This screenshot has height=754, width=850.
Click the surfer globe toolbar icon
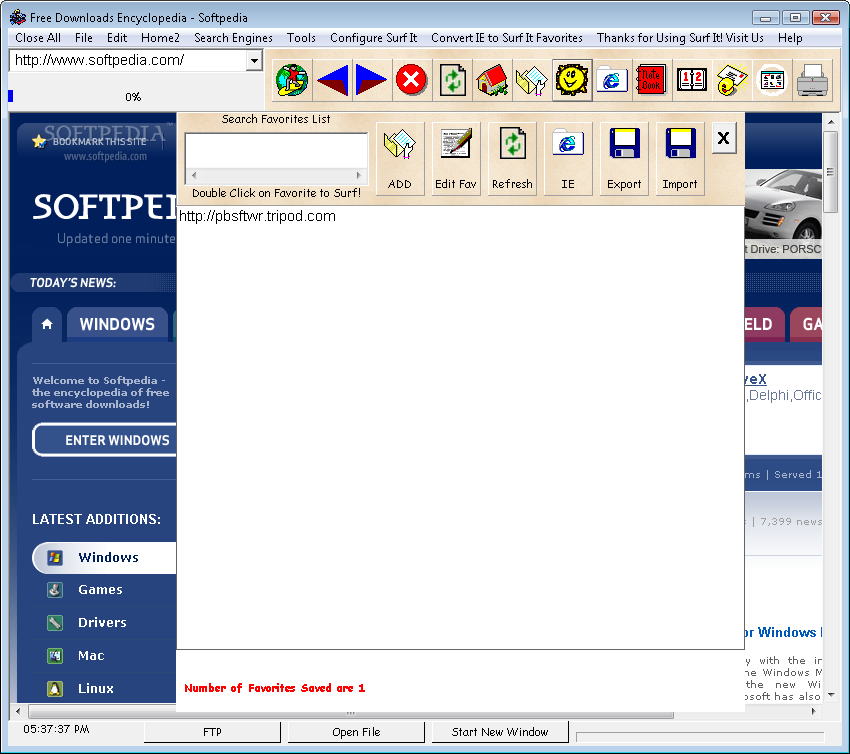292,80
